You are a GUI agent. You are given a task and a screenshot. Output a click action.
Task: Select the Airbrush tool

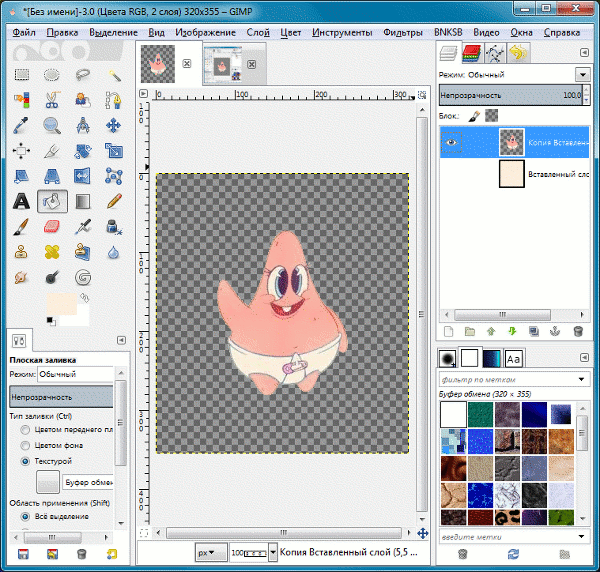83,227
